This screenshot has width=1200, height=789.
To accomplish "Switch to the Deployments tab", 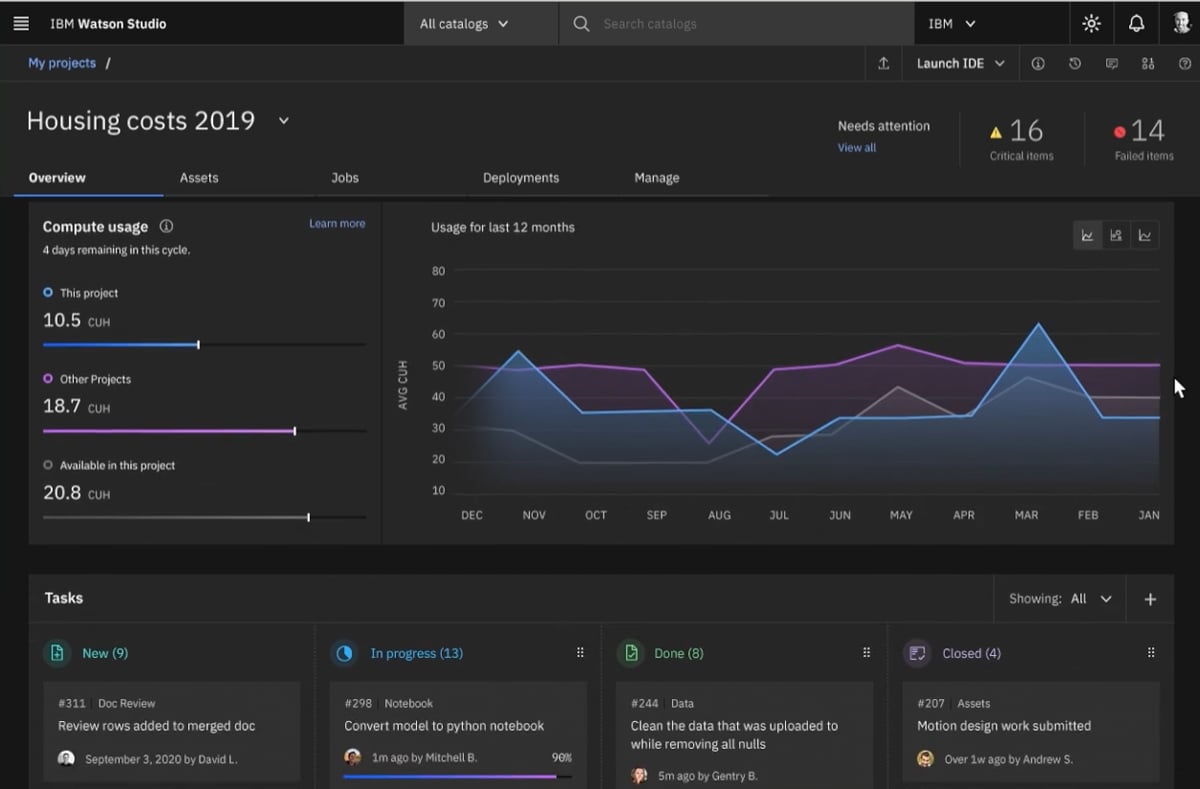I will 520,177.
